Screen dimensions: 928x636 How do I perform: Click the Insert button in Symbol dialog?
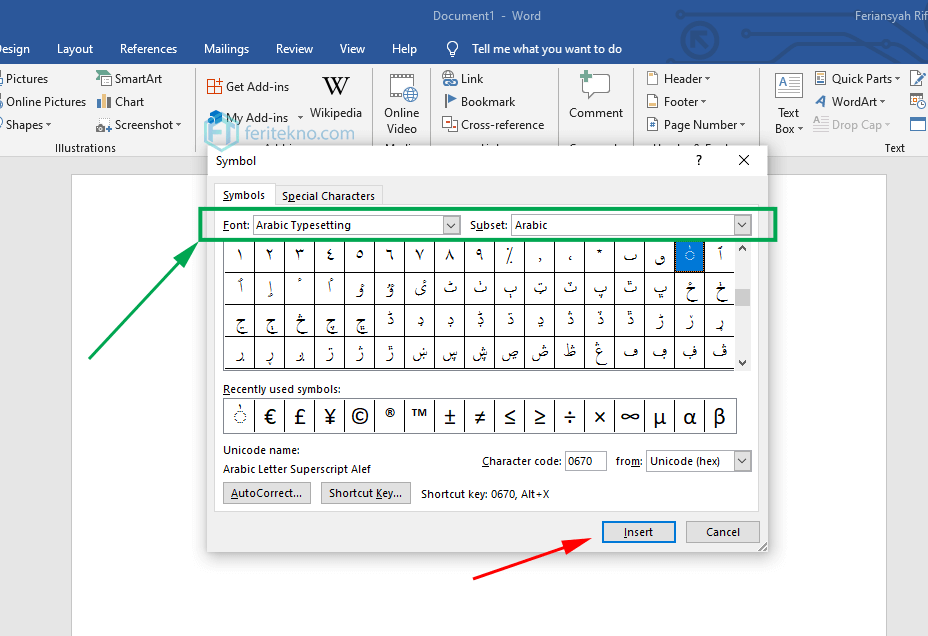(639, 532)
